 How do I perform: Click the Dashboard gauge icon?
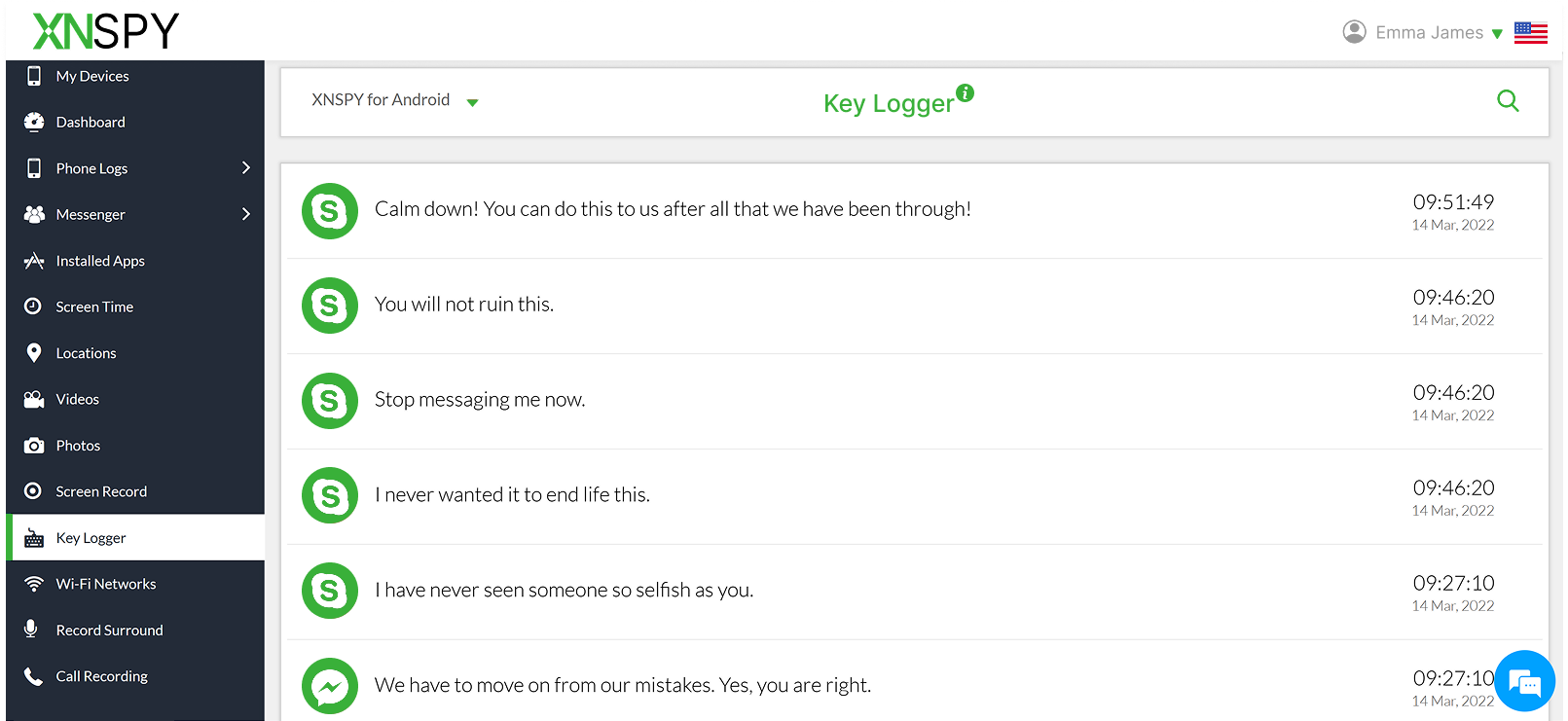34,122
